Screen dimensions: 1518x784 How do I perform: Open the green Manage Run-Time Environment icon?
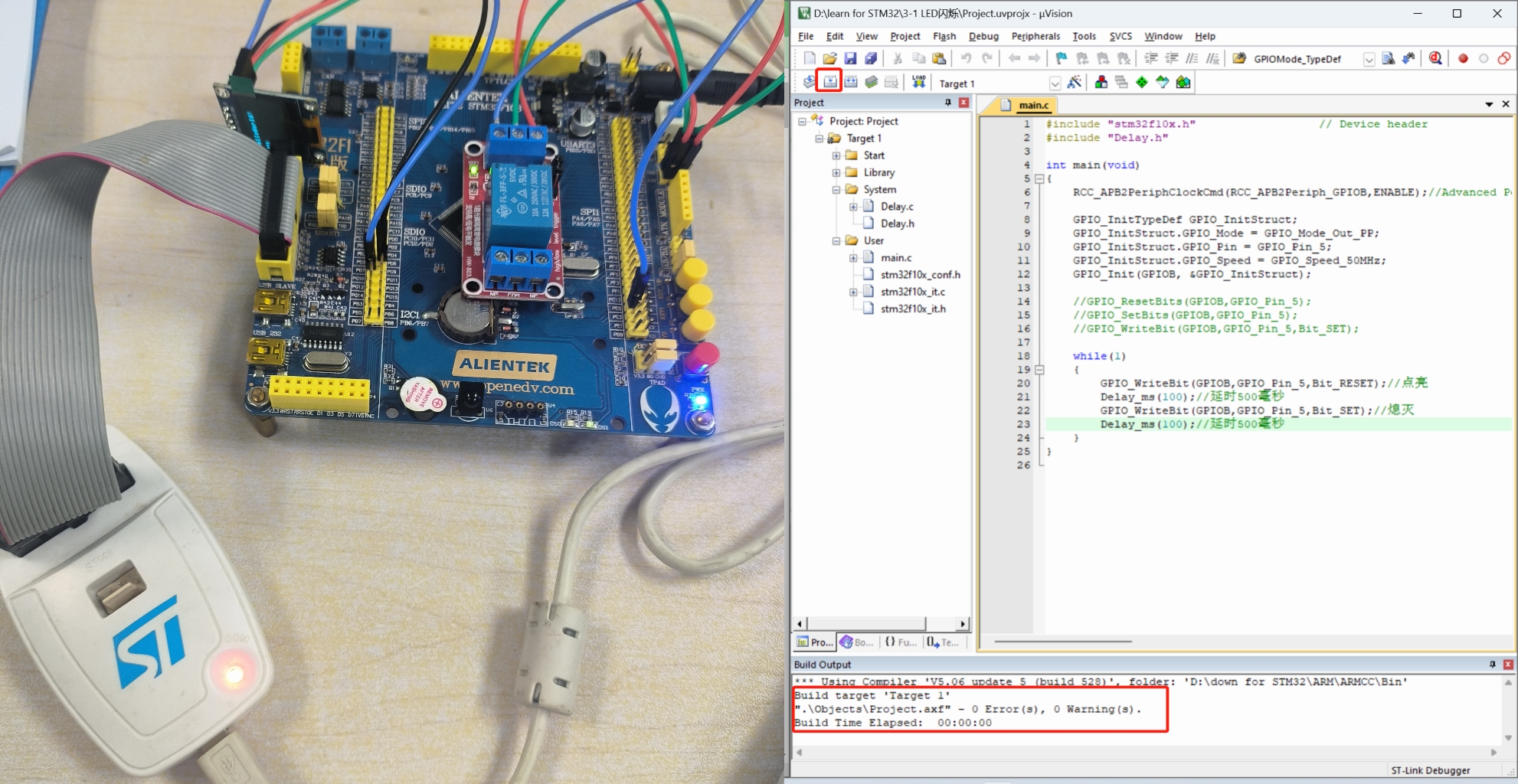coord(1142,82)
